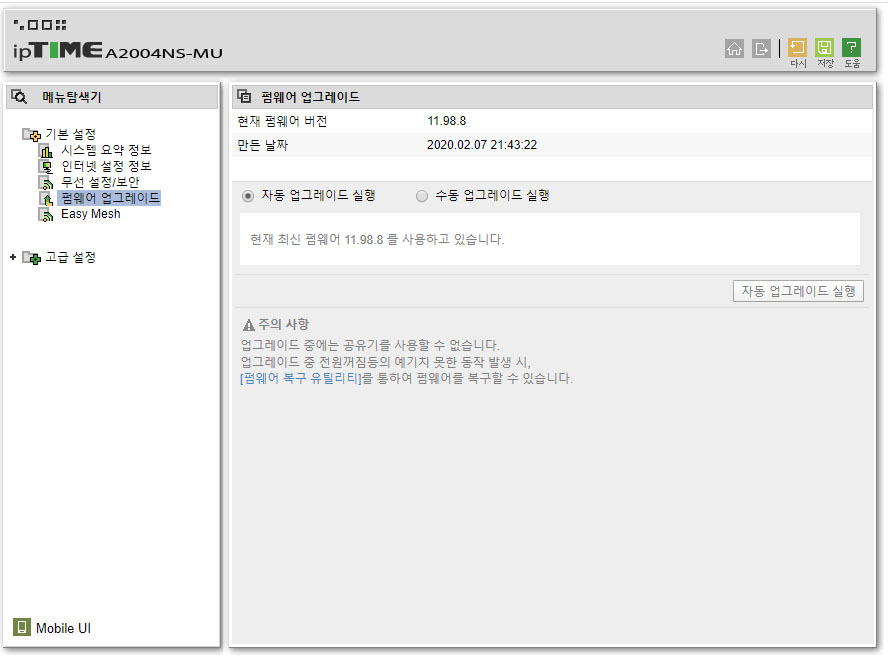Click the 무선 설정/보안 wireless icon
This screenshot has height=658, width=888.
coord(46,182)
